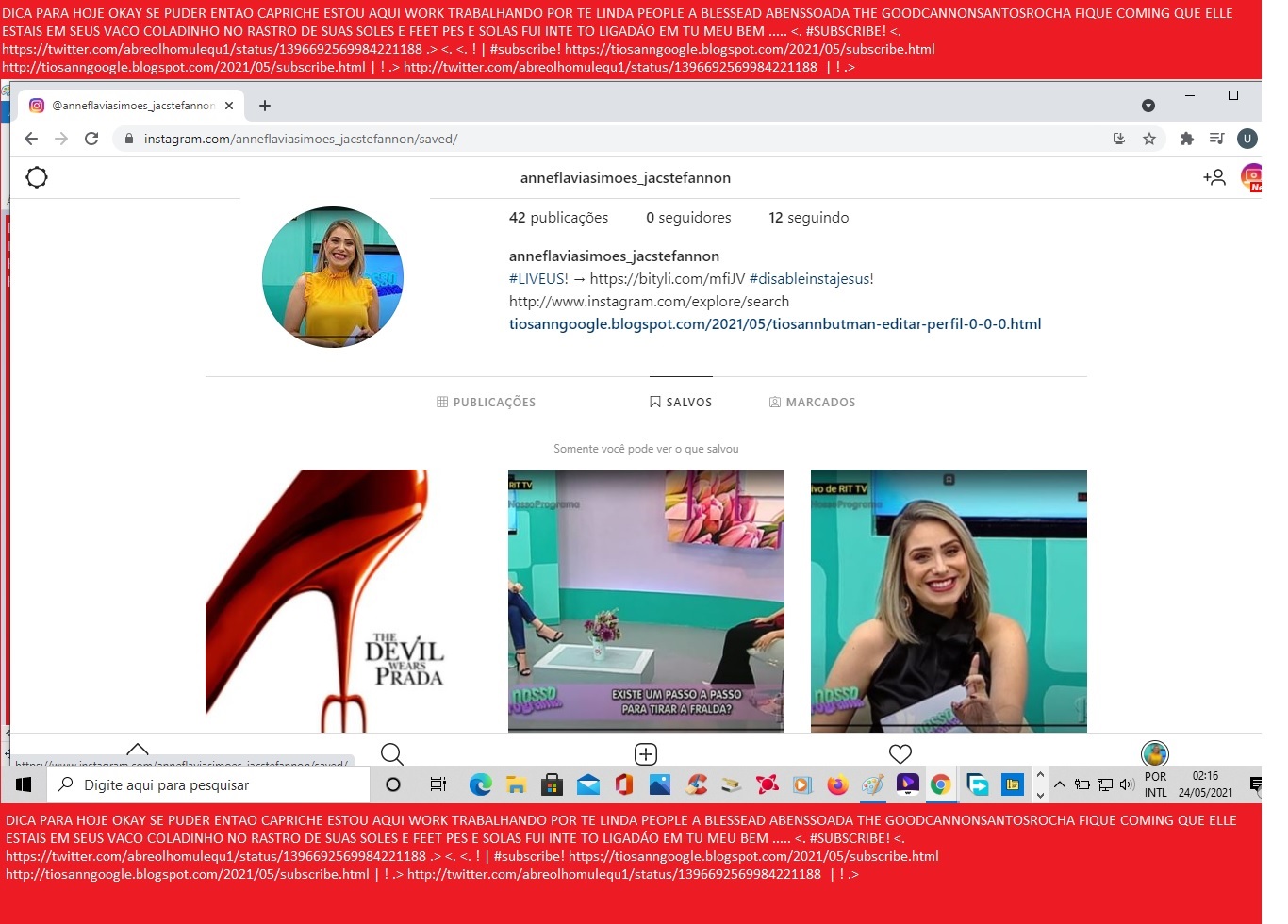Open the 0 seguidores list
The width and height of the screenshot is (1288, 924).
[688, 218]
